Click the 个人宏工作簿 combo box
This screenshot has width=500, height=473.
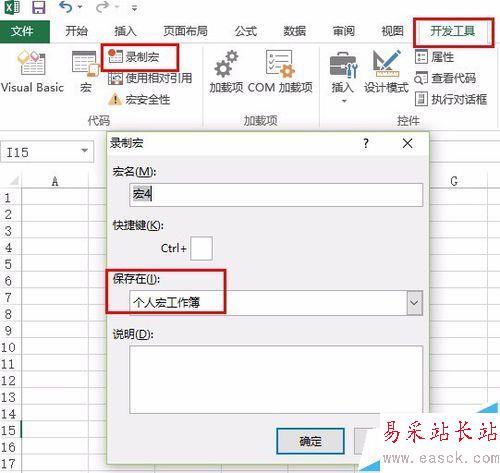[x=276, y=303]
